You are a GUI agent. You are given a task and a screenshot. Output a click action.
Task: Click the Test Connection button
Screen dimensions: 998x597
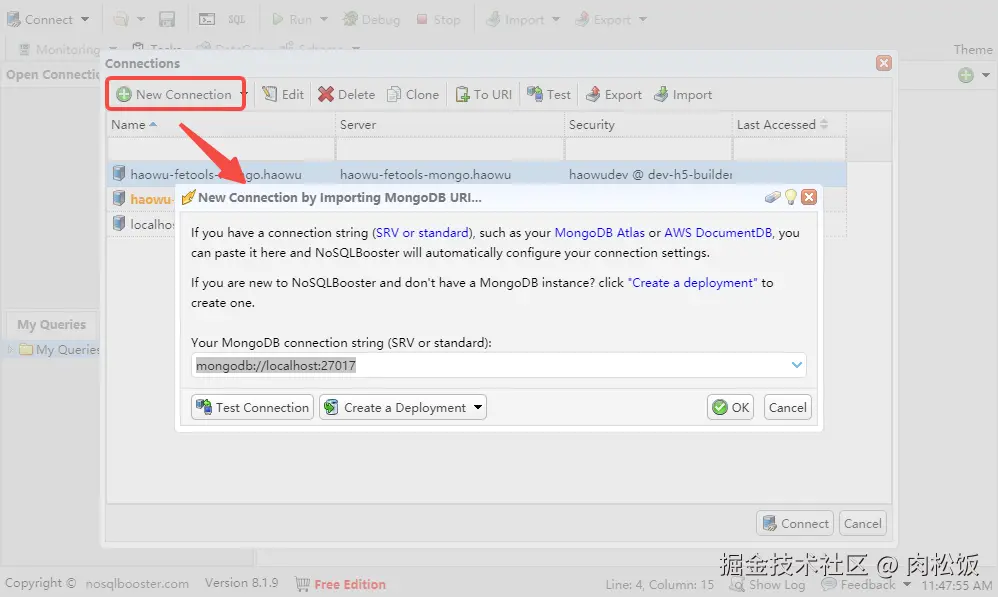tap(252, 407)
